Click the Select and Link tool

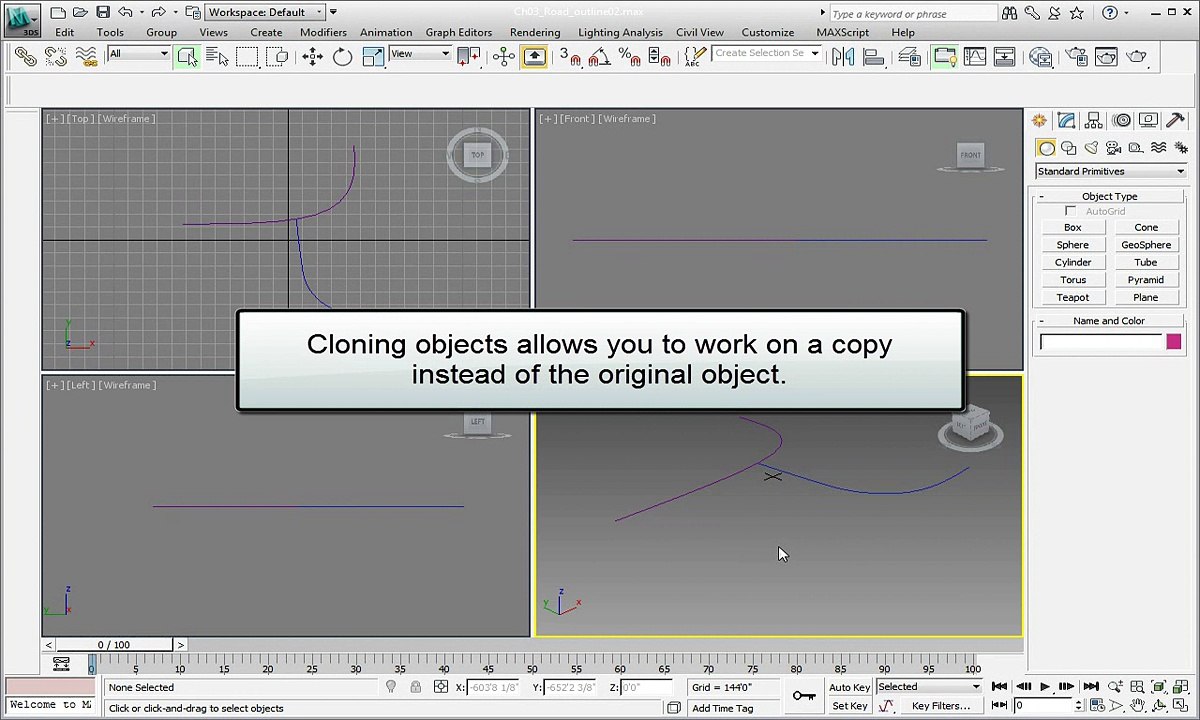tap(26, 57)
